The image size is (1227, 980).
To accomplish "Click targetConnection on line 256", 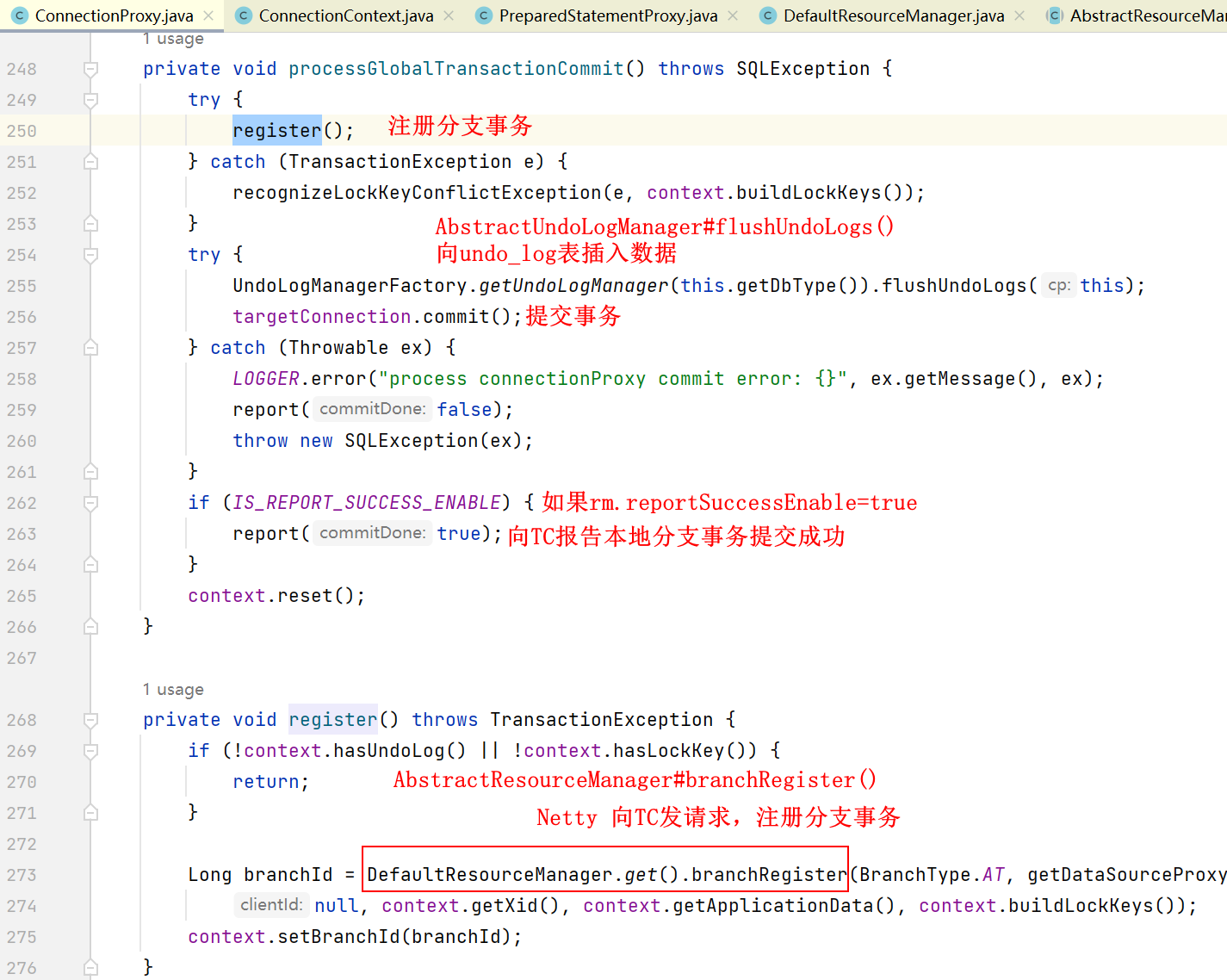I will coord(322,317).
